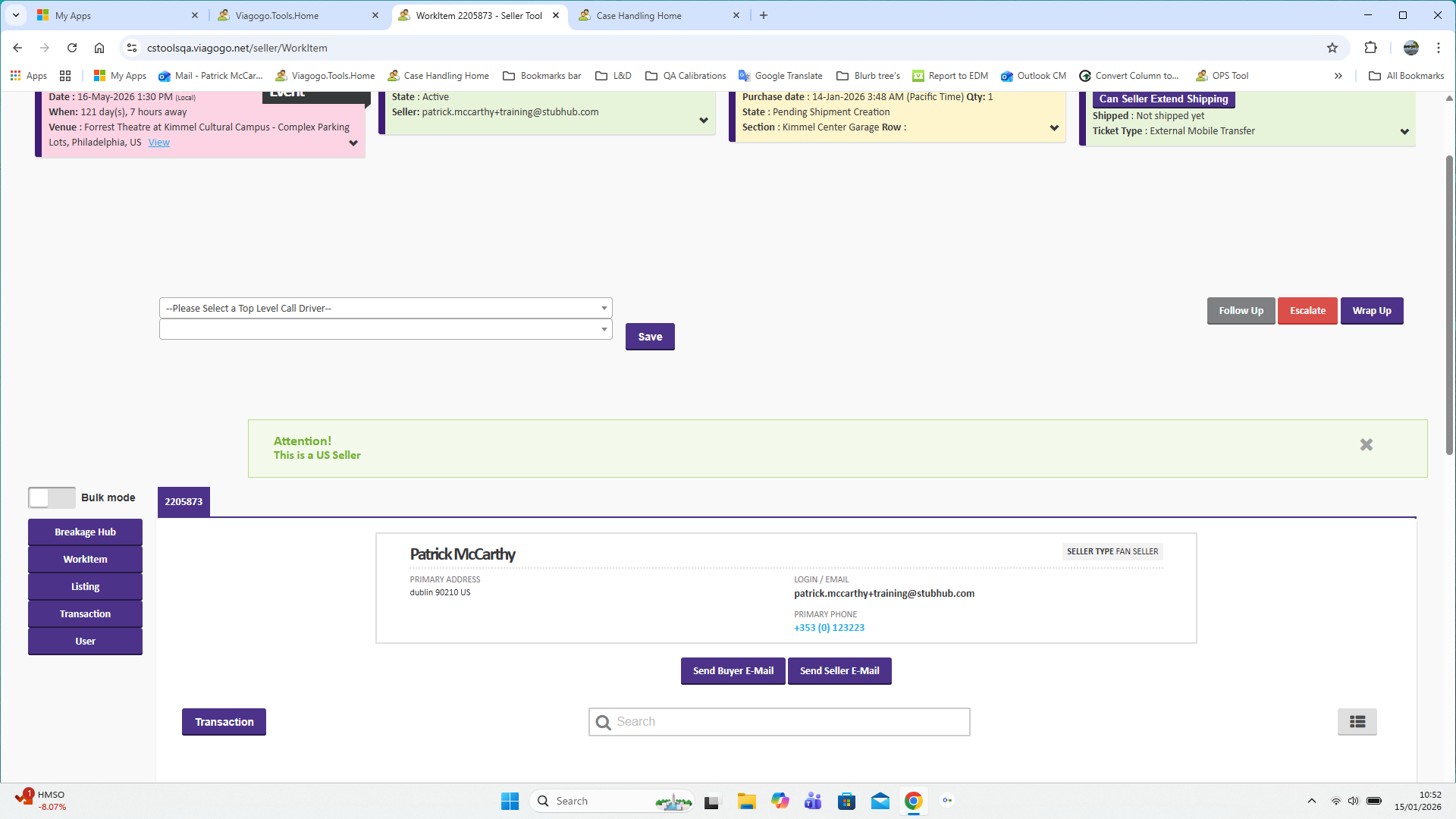Bookmark this page with the star icon
This screenshot has height=819, width=1456.
point(1332,48)
